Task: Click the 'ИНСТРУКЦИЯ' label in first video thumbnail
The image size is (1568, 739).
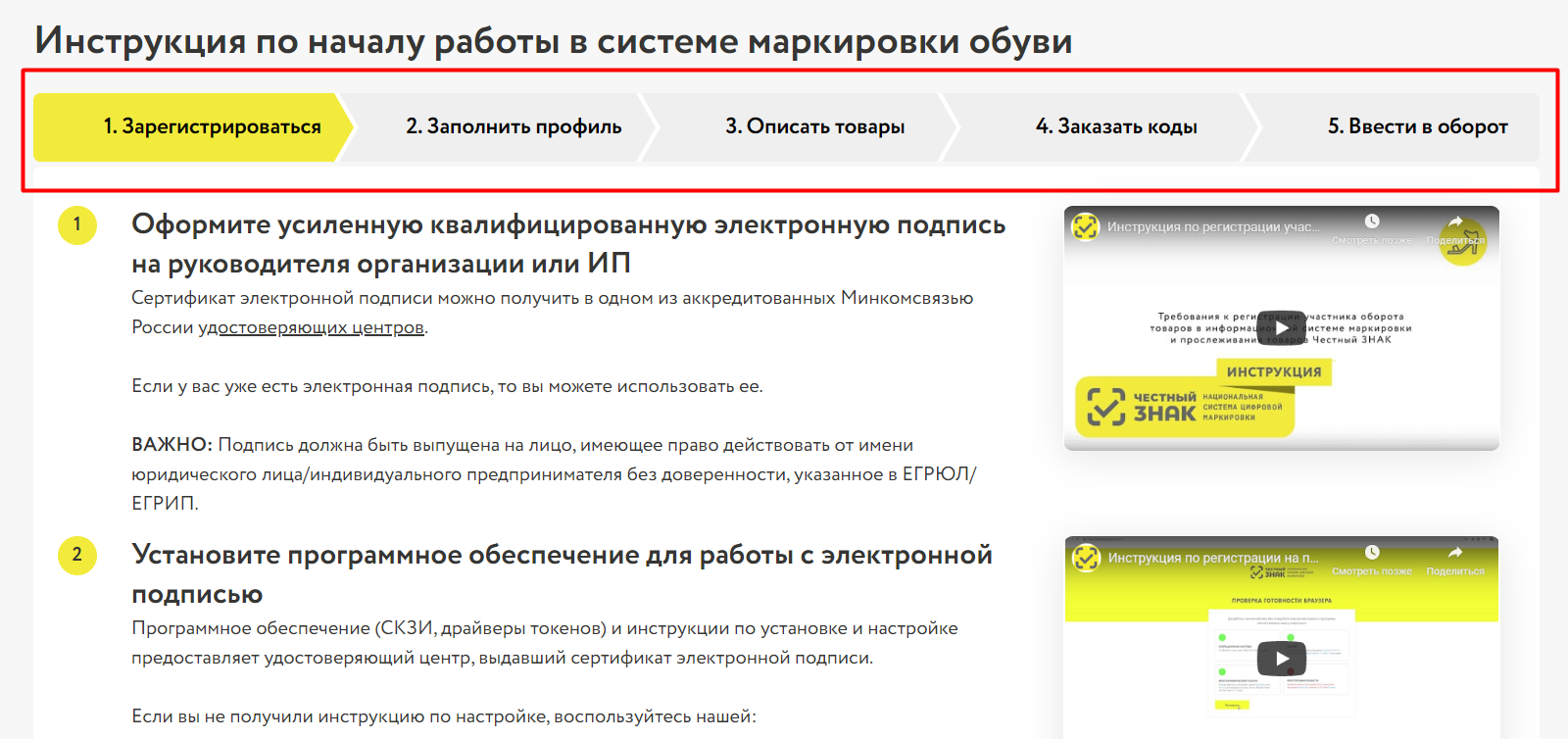Action: coord(1274,371)
